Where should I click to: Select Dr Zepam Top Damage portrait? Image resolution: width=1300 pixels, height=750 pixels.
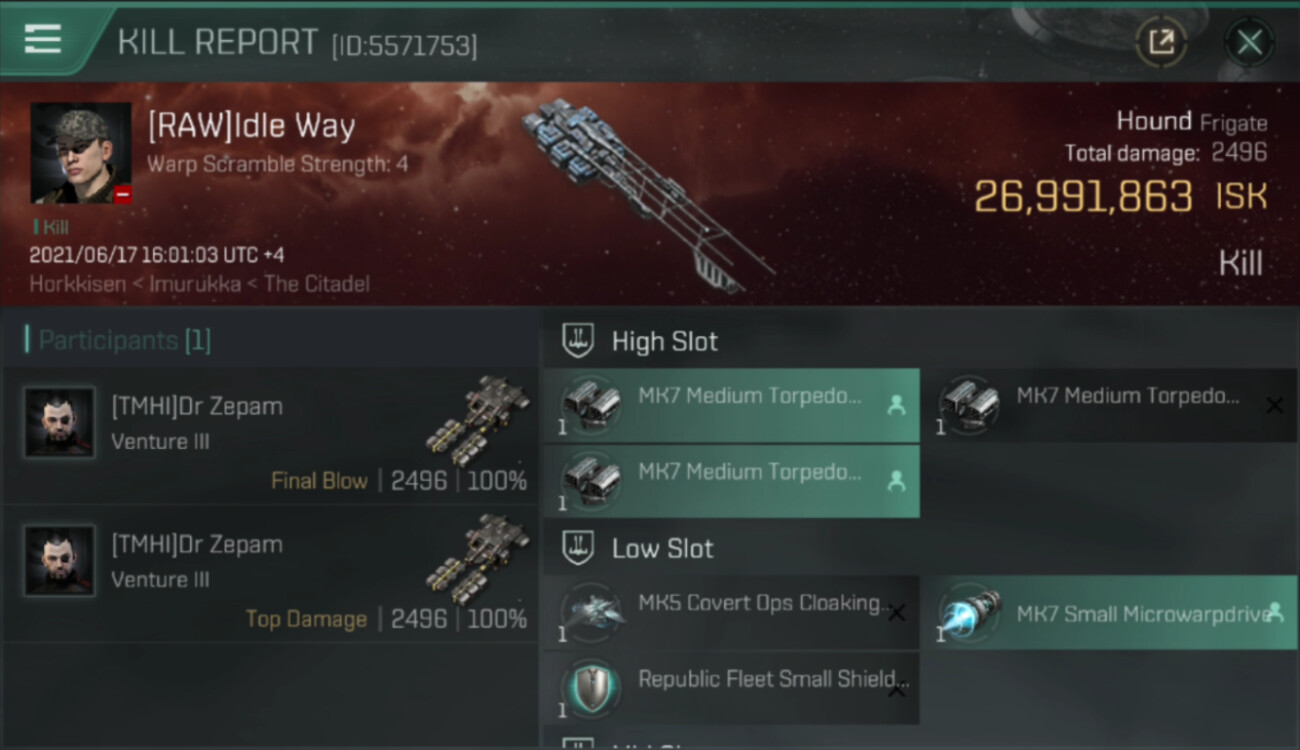point(60,561)
